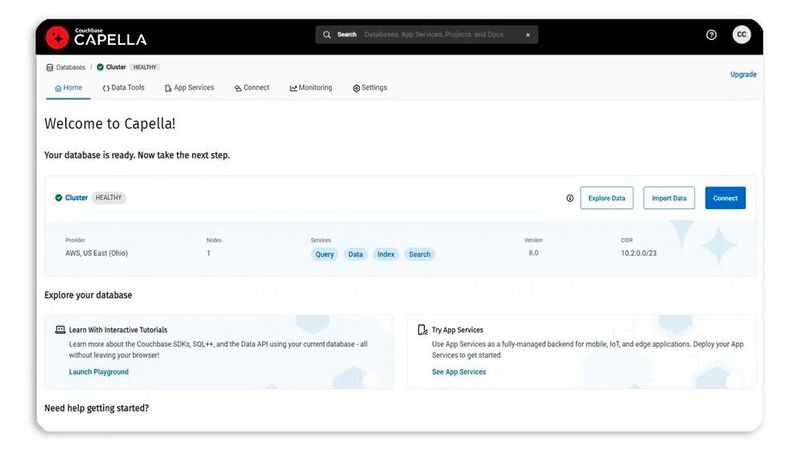800x450 pixels.
Task: Click the green check icon beside breadcrumb Cluster
Action: click(x=100, y=67)
